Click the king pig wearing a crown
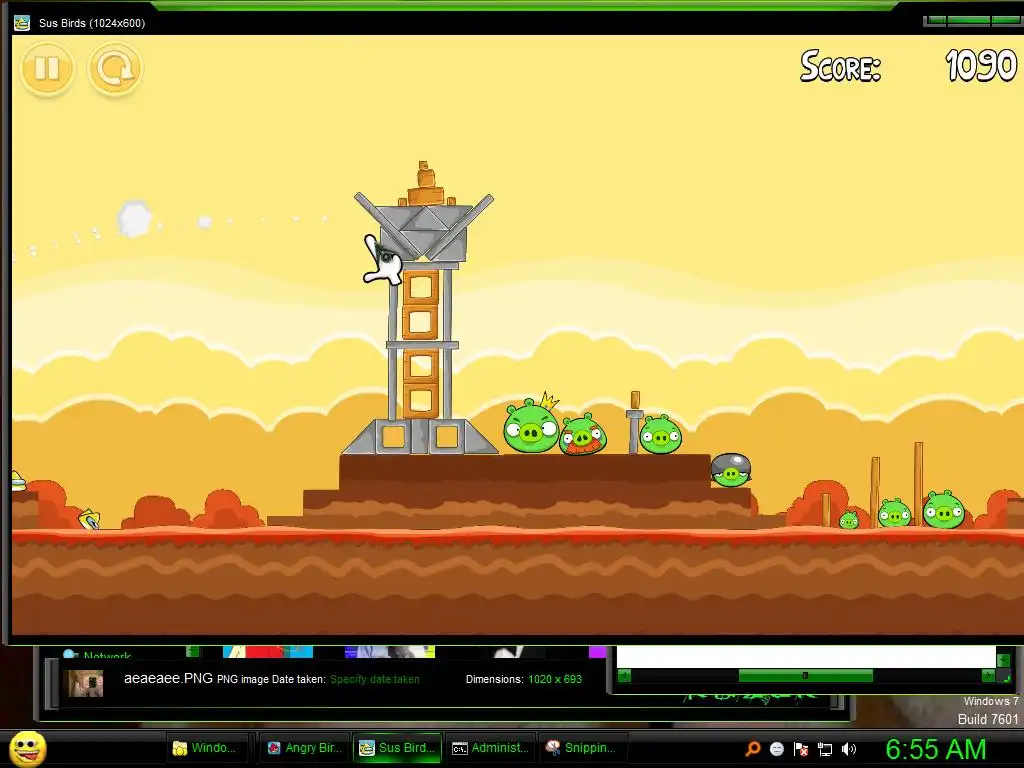 coord(531,424)
